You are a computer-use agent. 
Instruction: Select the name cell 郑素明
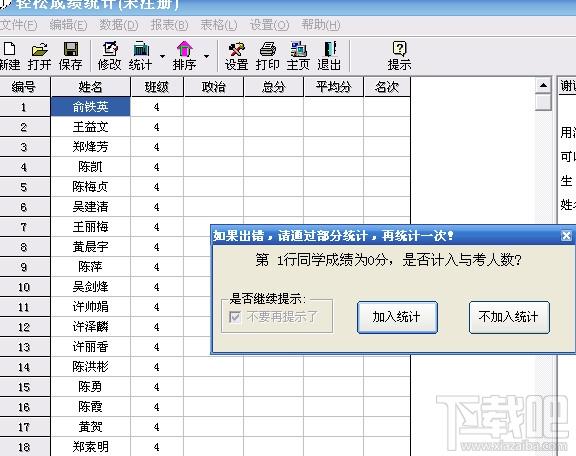(90, 447)
